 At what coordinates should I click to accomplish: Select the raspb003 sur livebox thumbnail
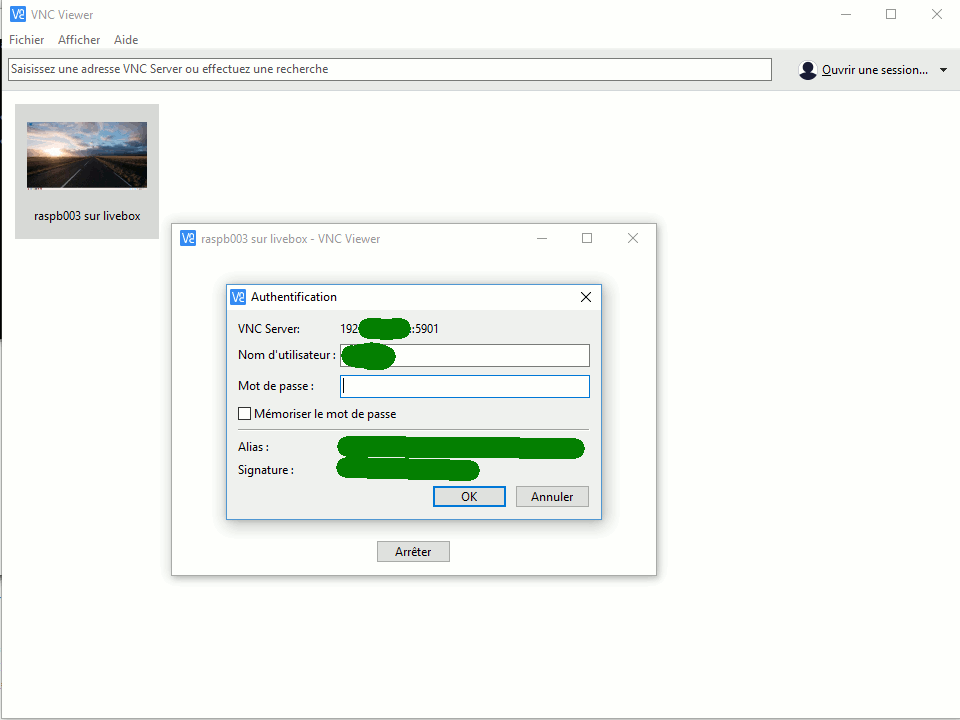tap(87, 171)
